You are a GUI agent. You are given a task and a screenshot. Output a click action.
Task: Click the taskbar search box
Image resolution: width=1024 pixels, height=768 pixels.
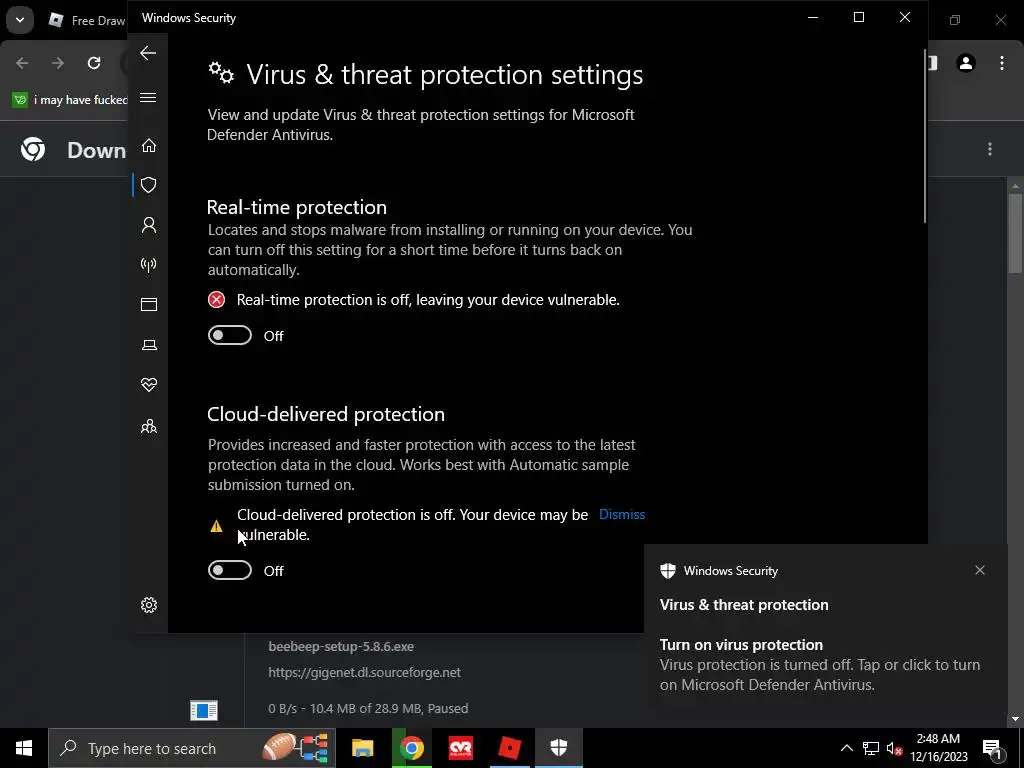tap(192, 748)
